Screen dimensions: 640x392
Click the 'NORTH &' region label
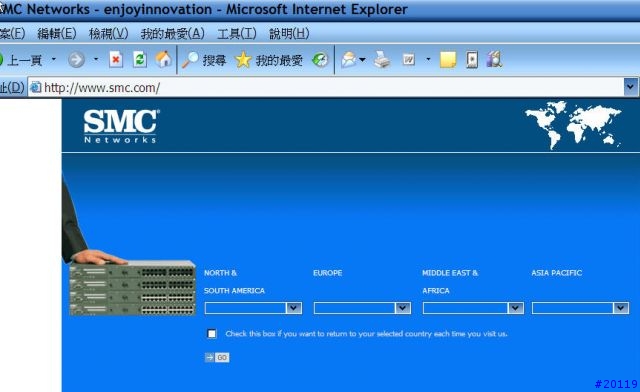point(220,273)
